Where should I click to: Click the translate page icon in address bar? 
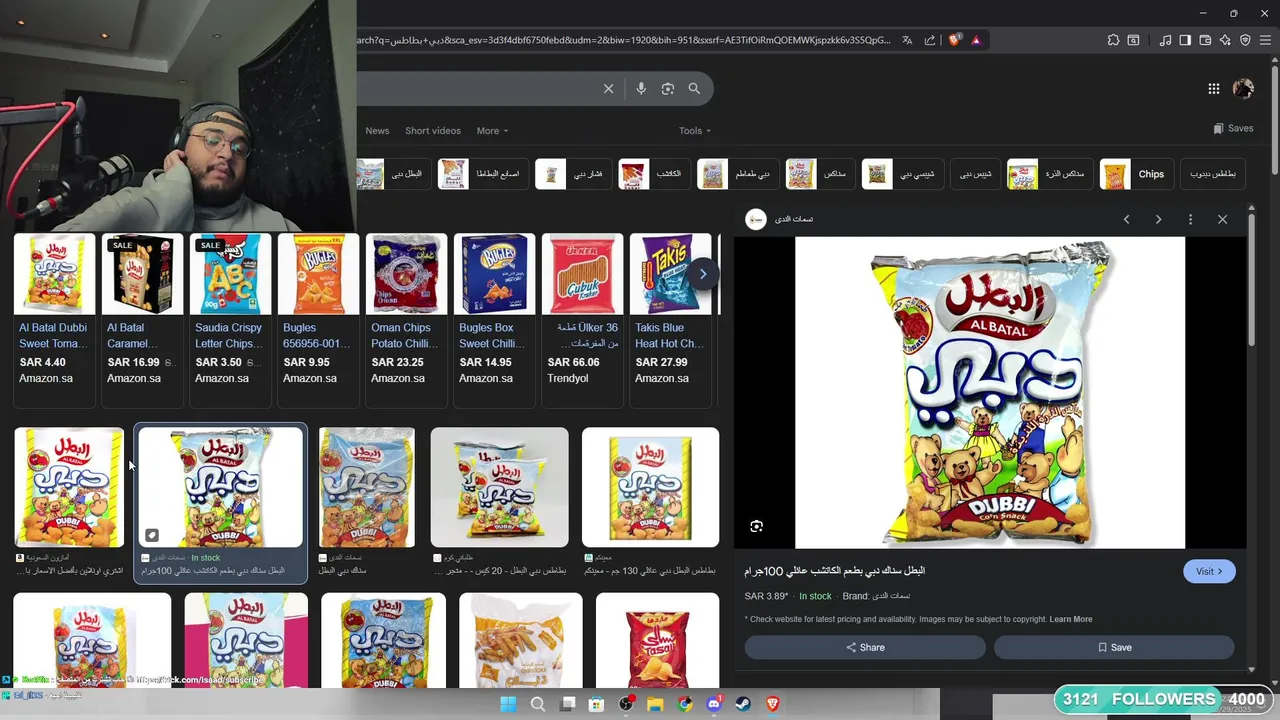(907, 40)
